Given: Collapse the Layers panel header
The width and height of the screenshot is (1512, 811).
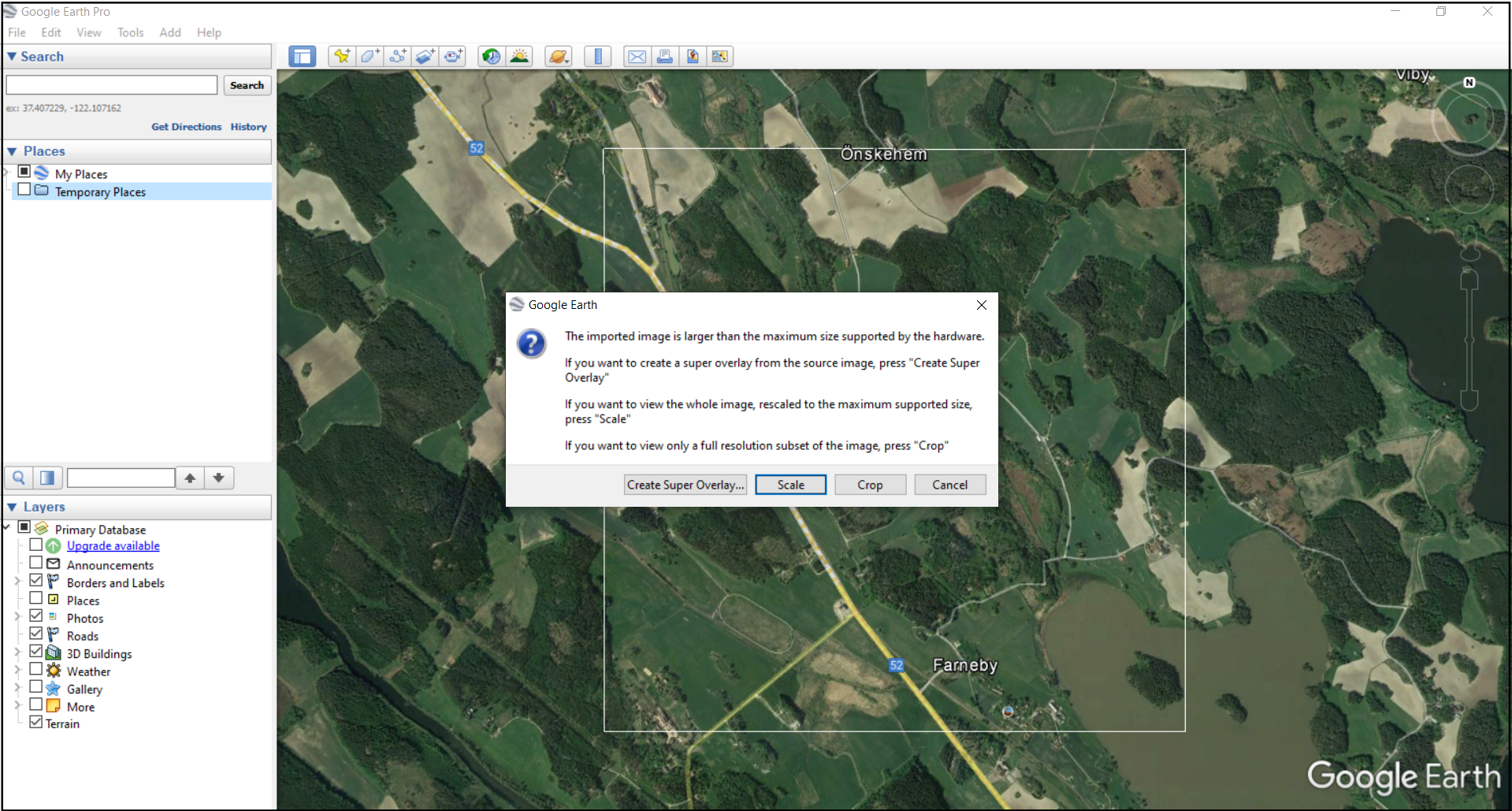Looking at the screenshot, I should 138,507.
